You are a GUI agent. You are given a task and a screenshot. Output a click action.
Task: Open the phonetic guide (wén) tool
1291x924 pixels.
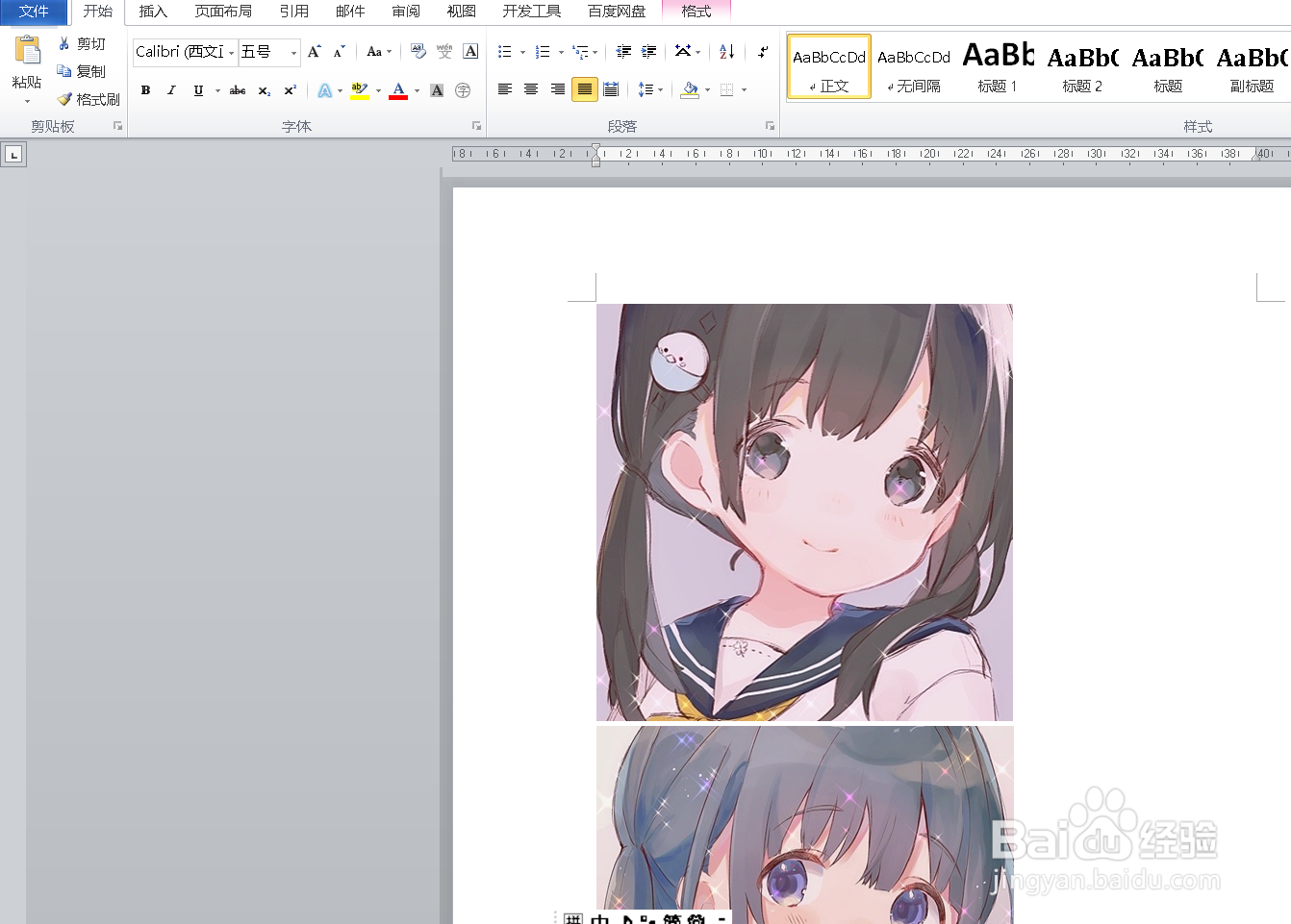[444, 52]
